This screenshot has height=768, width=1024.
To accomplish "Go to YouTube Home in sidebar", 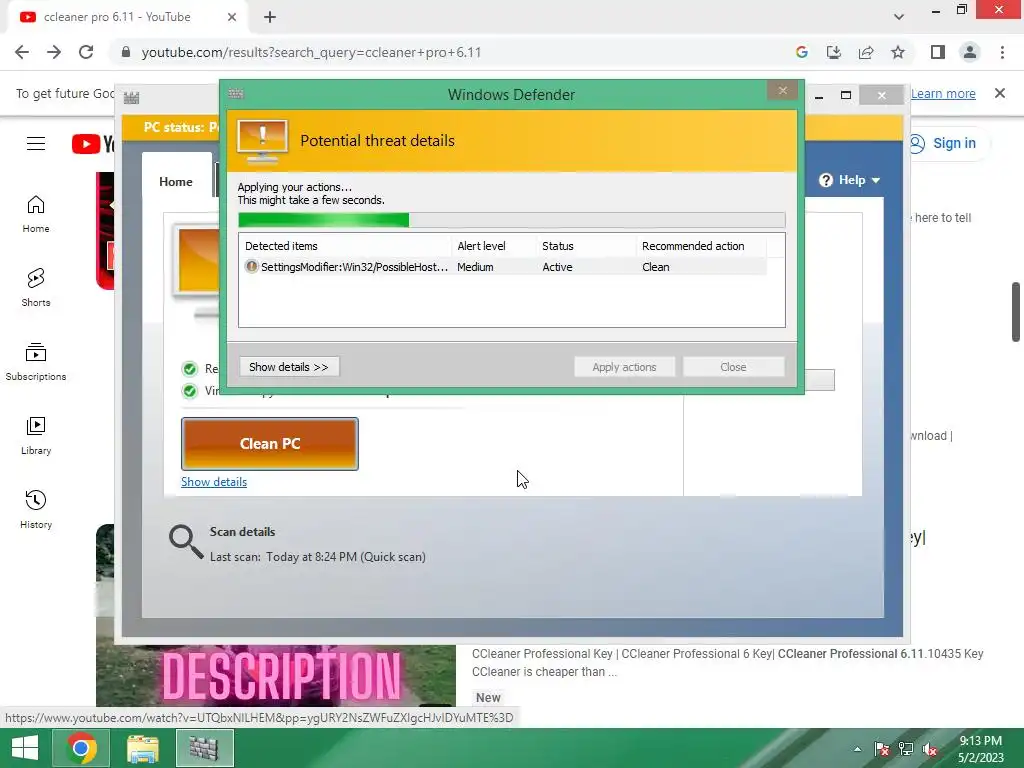I will pos(36,214).
